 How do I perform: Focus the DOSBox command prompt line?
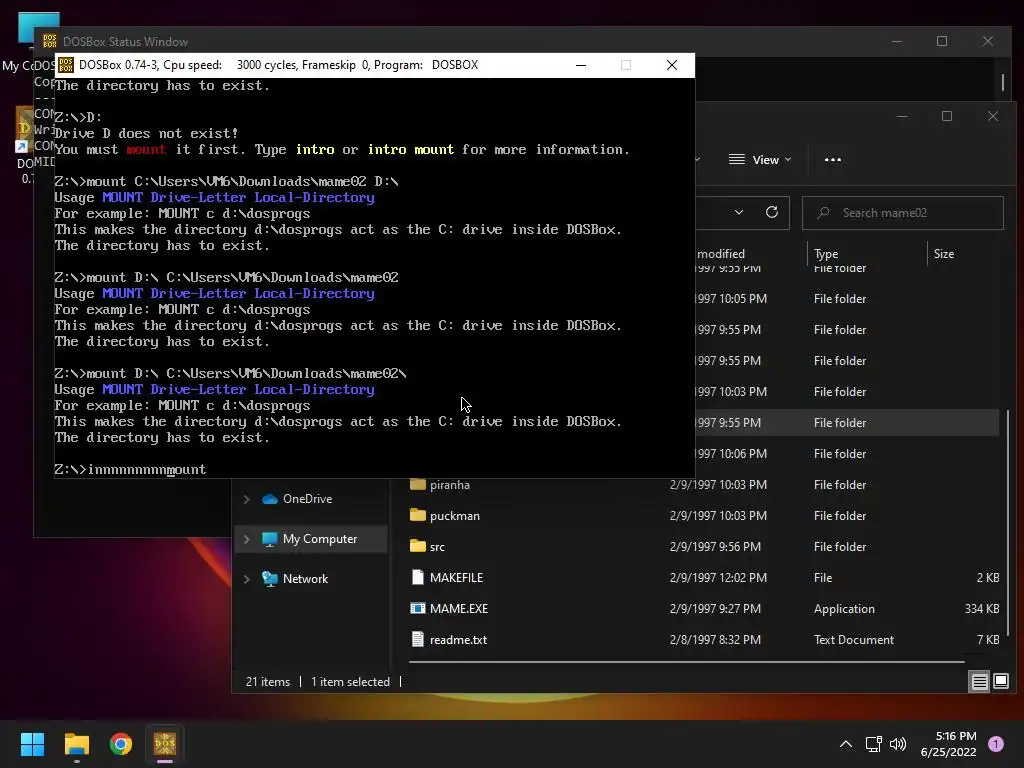[374, 470]
